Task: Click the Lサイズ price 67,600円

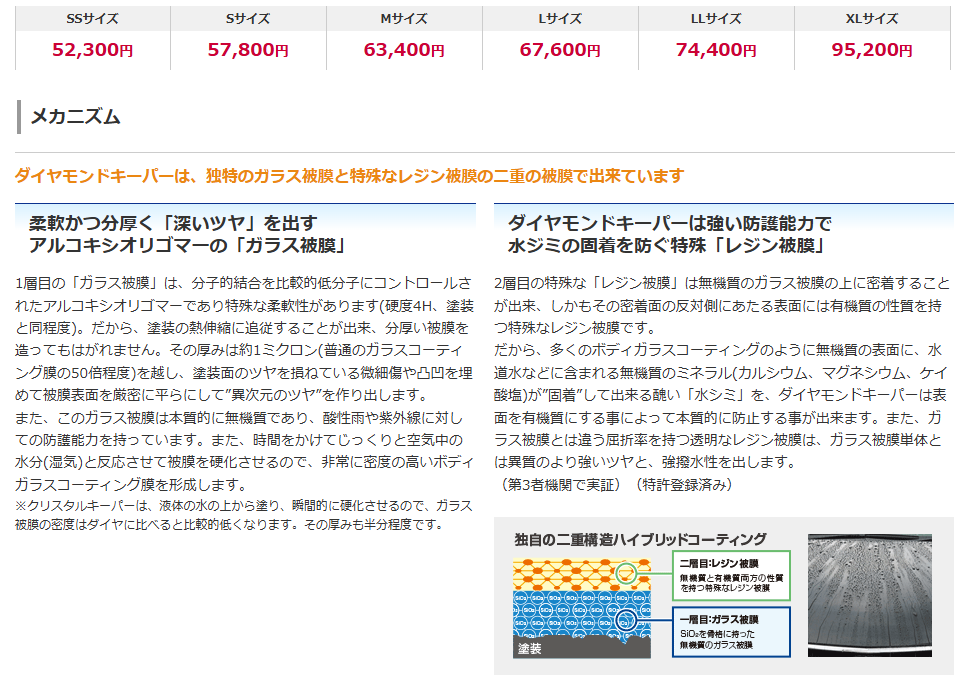Action: point(560,50)
